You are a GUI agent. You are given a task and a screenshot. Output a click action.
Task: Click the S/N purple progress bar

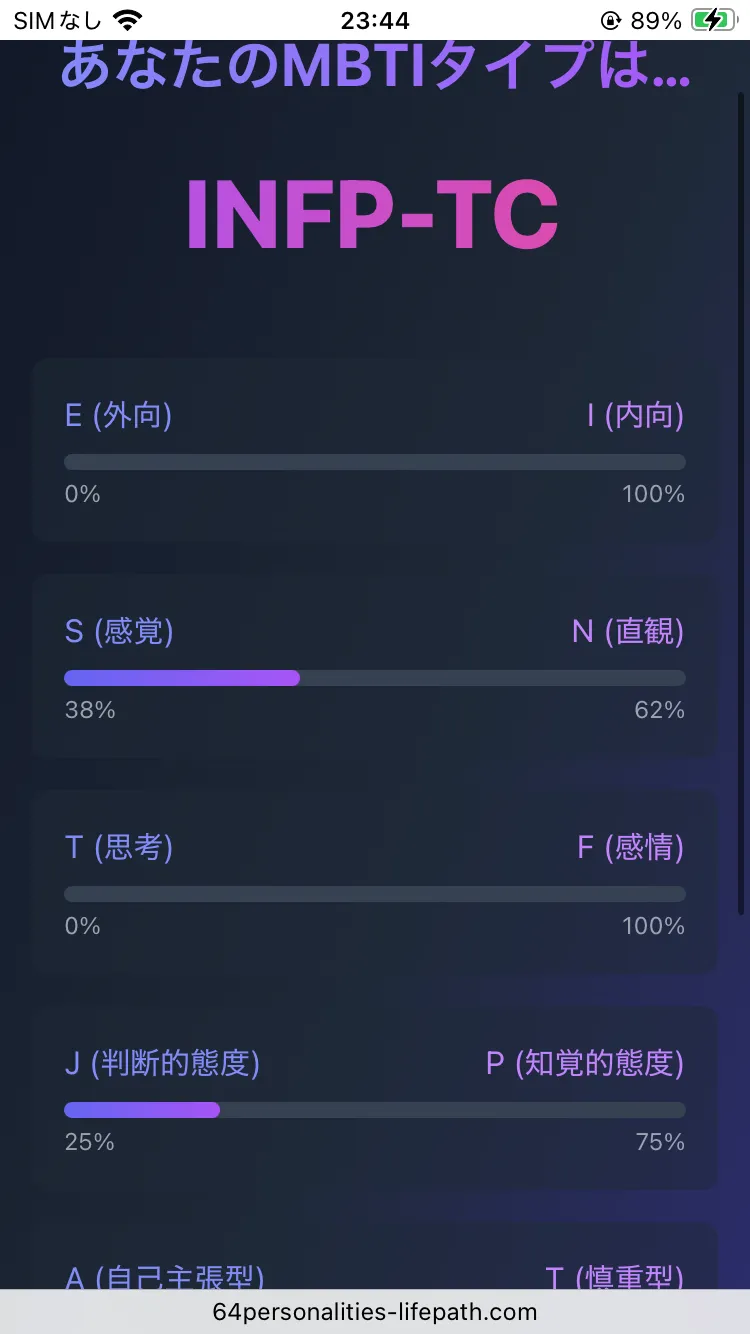tap(182, 678)
